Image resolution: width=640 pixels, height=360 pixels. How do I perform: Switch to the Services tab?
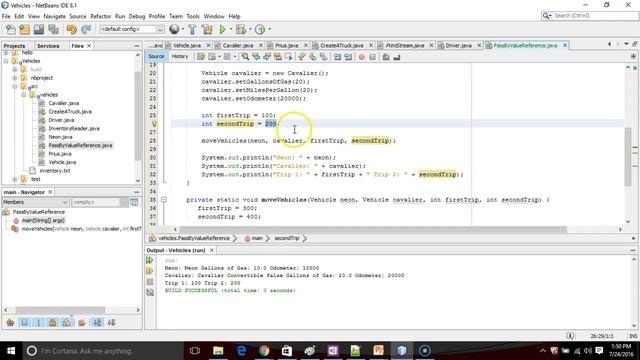click(x=48, y=46)
